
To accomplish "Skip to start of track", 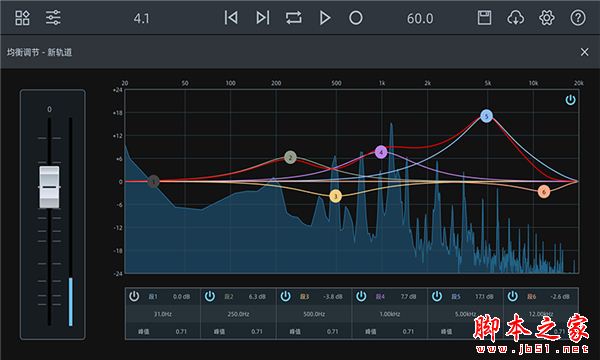I will tap(231, 18).
